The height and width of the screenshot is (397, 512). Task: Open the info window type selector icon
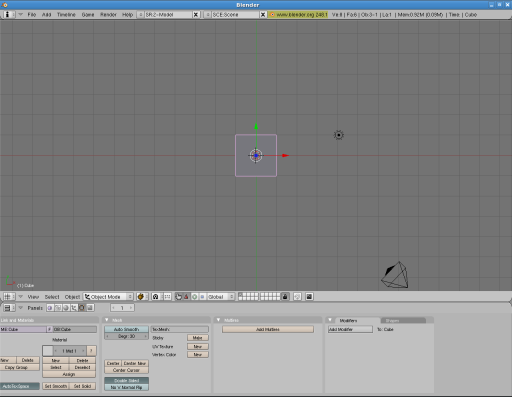point(8,15)
